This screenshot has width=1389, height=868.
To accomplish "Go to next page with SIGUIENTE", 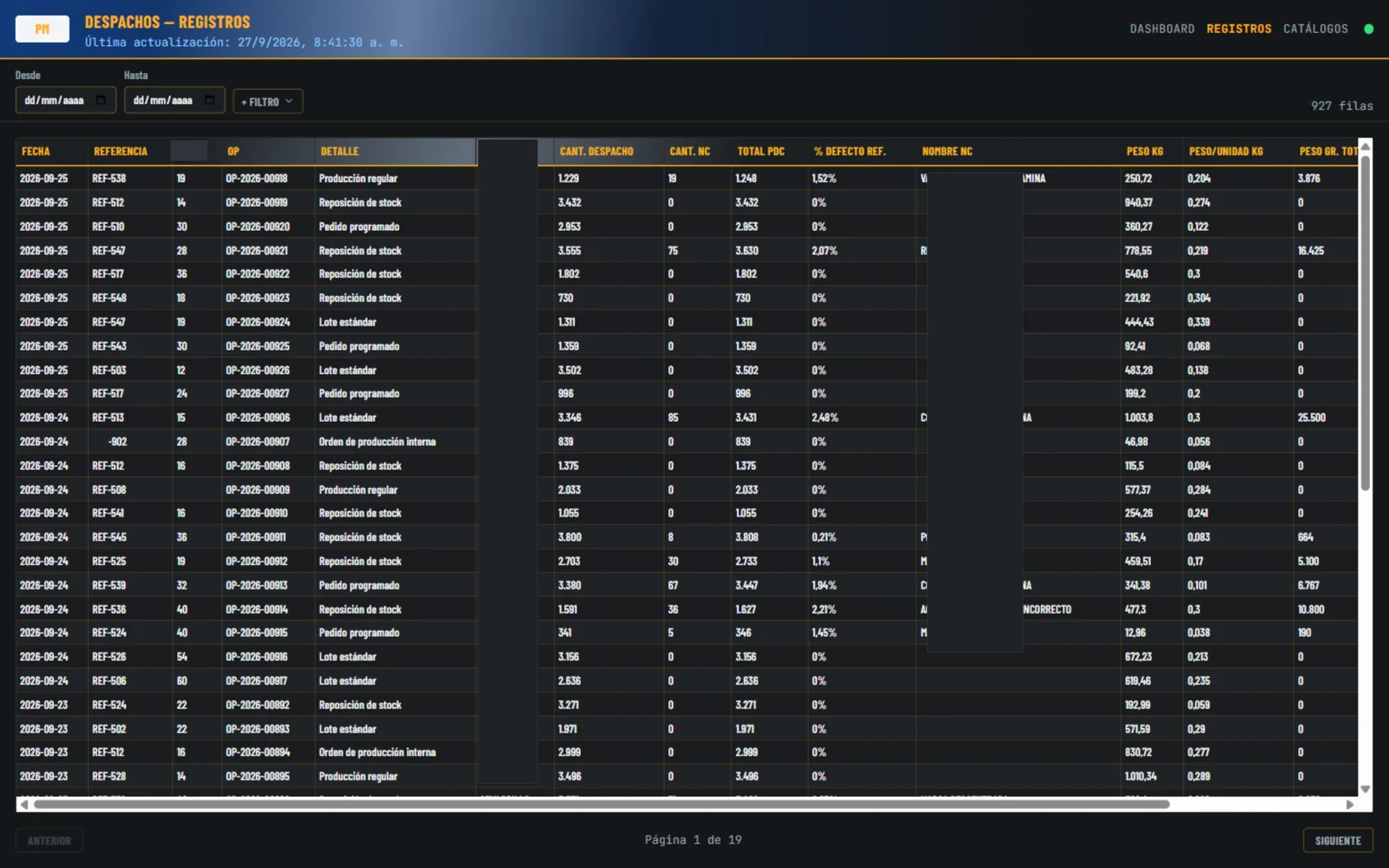I will (x=1338, y=840).
